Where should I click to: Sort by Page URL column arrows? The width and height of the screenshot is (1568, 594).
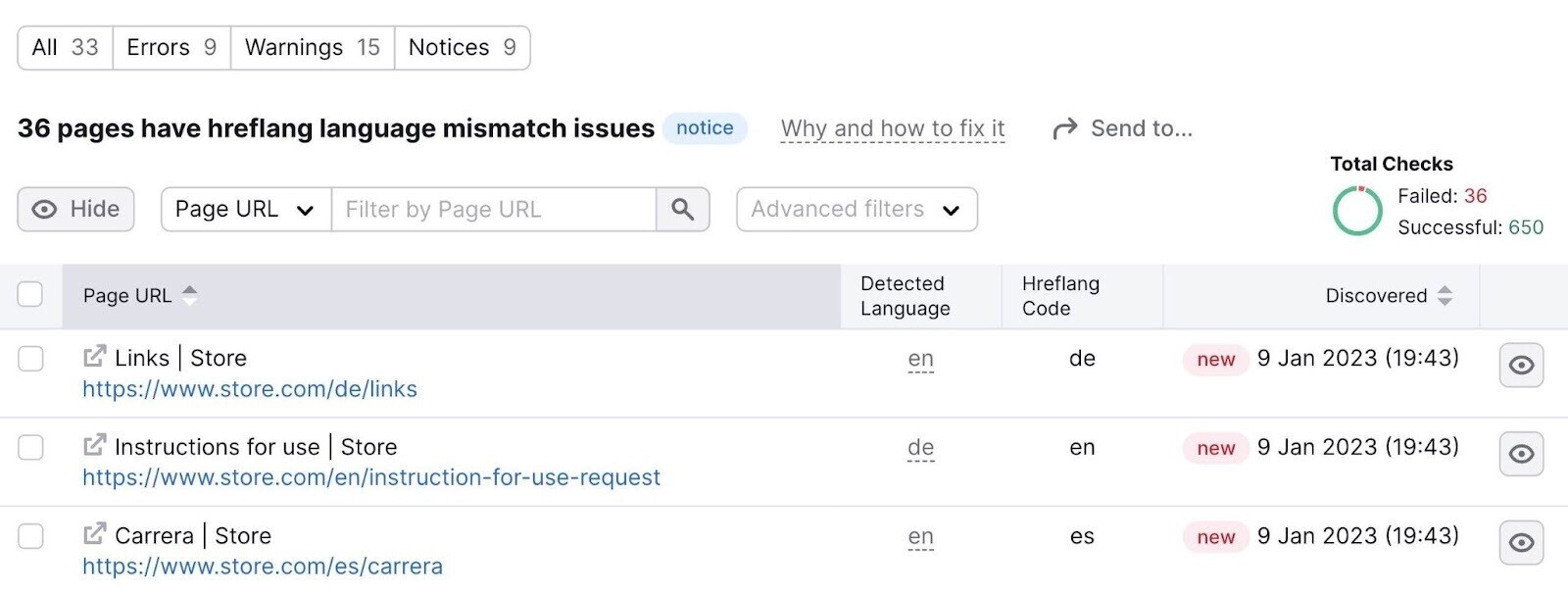[x=190, y=295]
